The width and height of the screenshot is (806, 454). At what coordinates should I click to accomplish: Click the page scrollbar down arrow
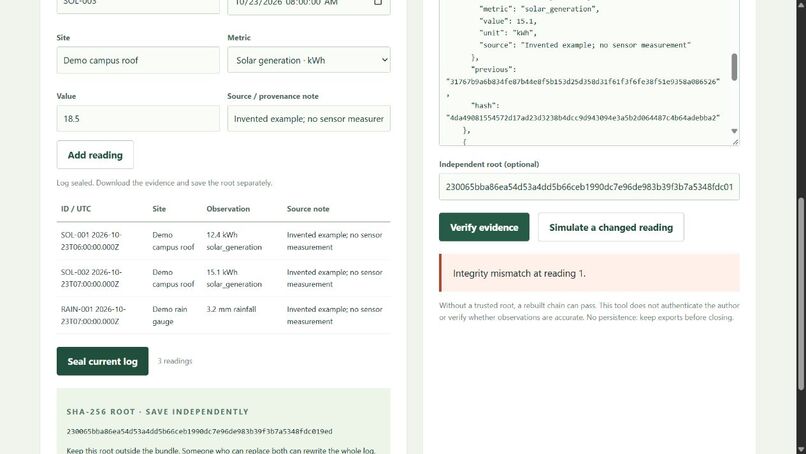(x=801, y=449)
